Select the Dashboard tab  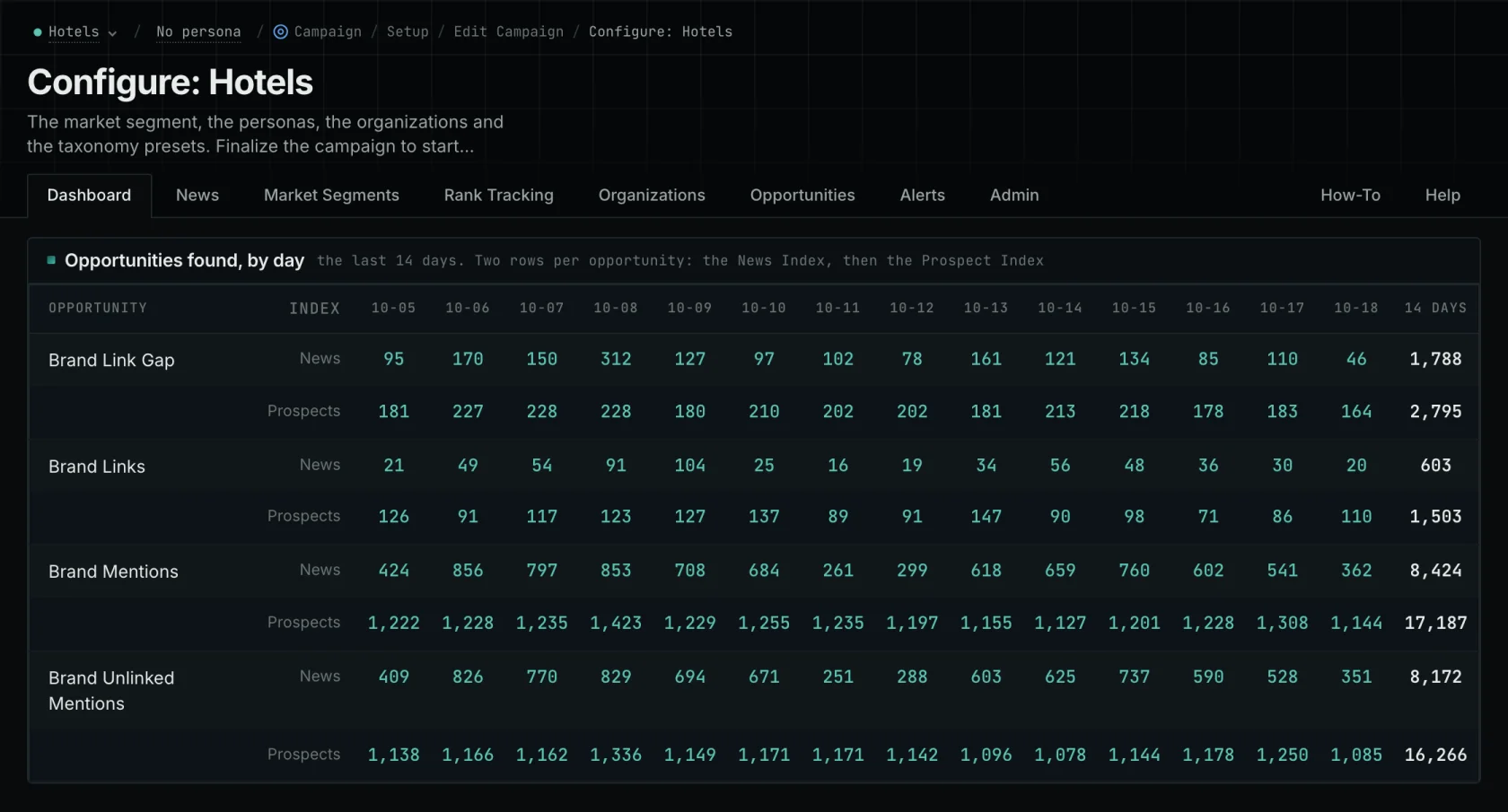[x=89, y=196]
